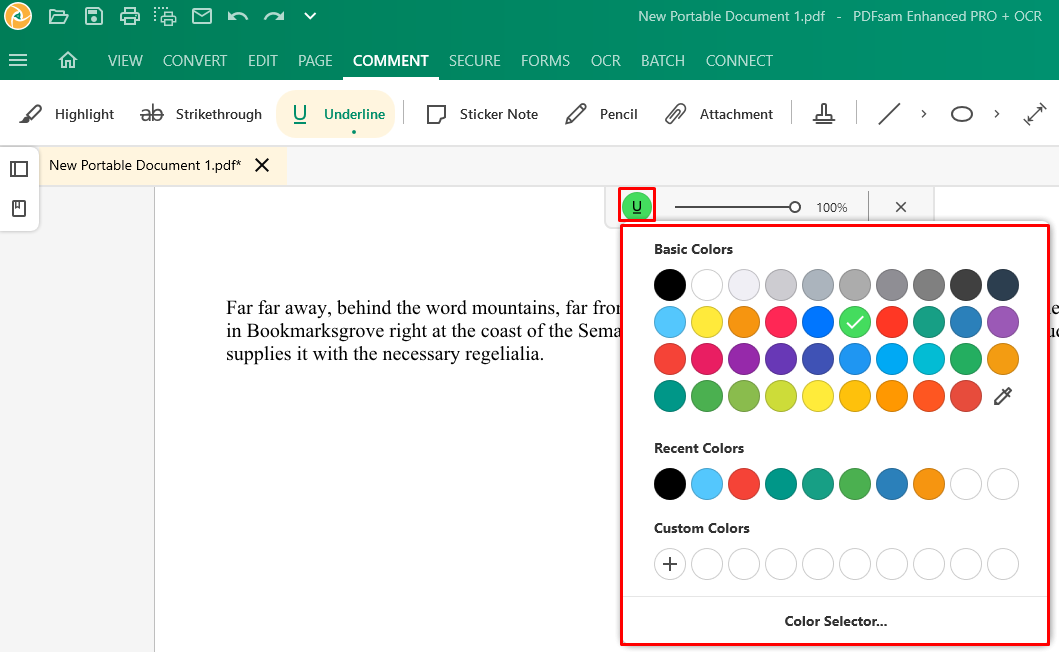1059x652 pixels.
Task: Redo the last action
Action: (x=274, y=16)
